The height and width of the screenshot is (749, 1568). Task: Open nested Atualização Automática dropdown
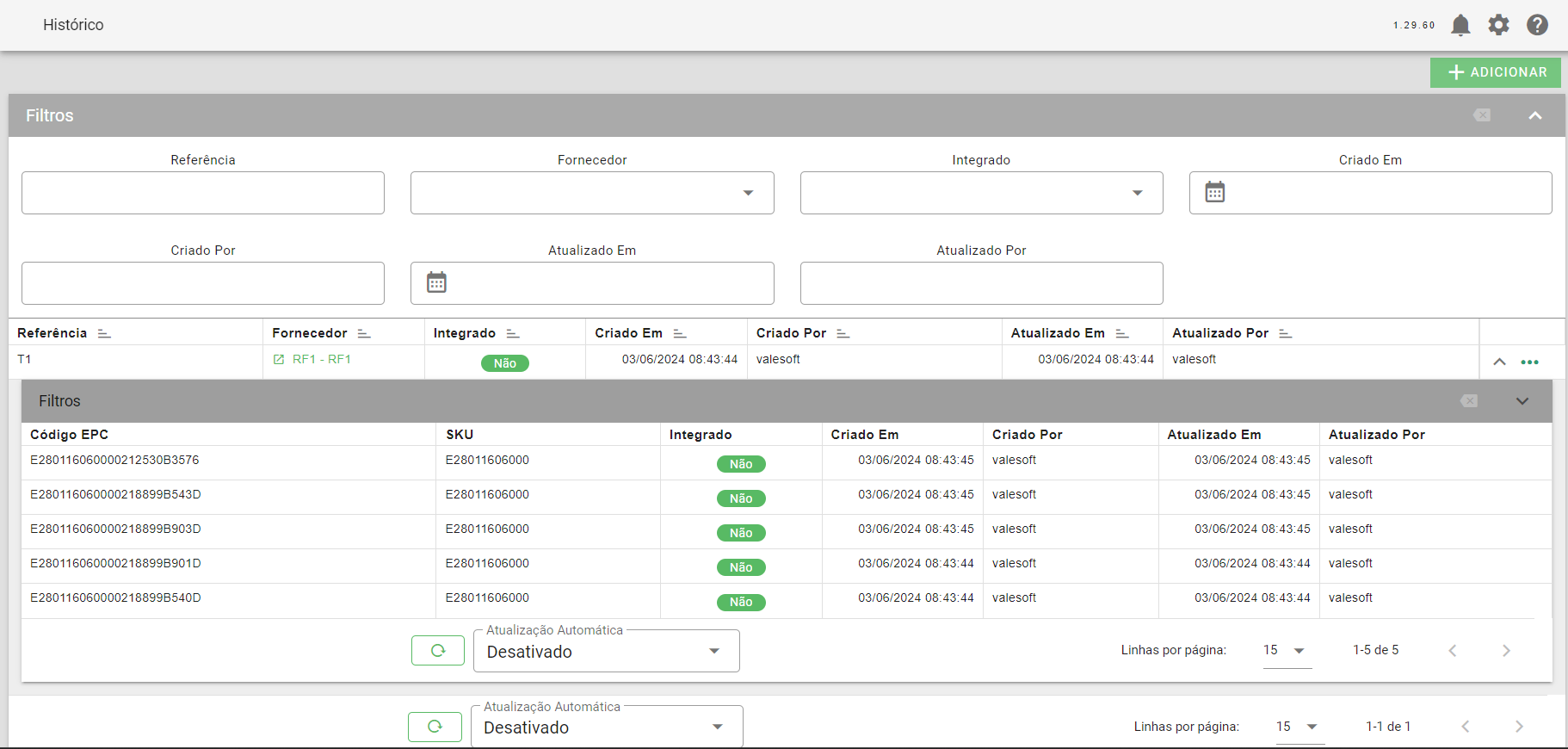pyautogui.click(x=607, y=652)
